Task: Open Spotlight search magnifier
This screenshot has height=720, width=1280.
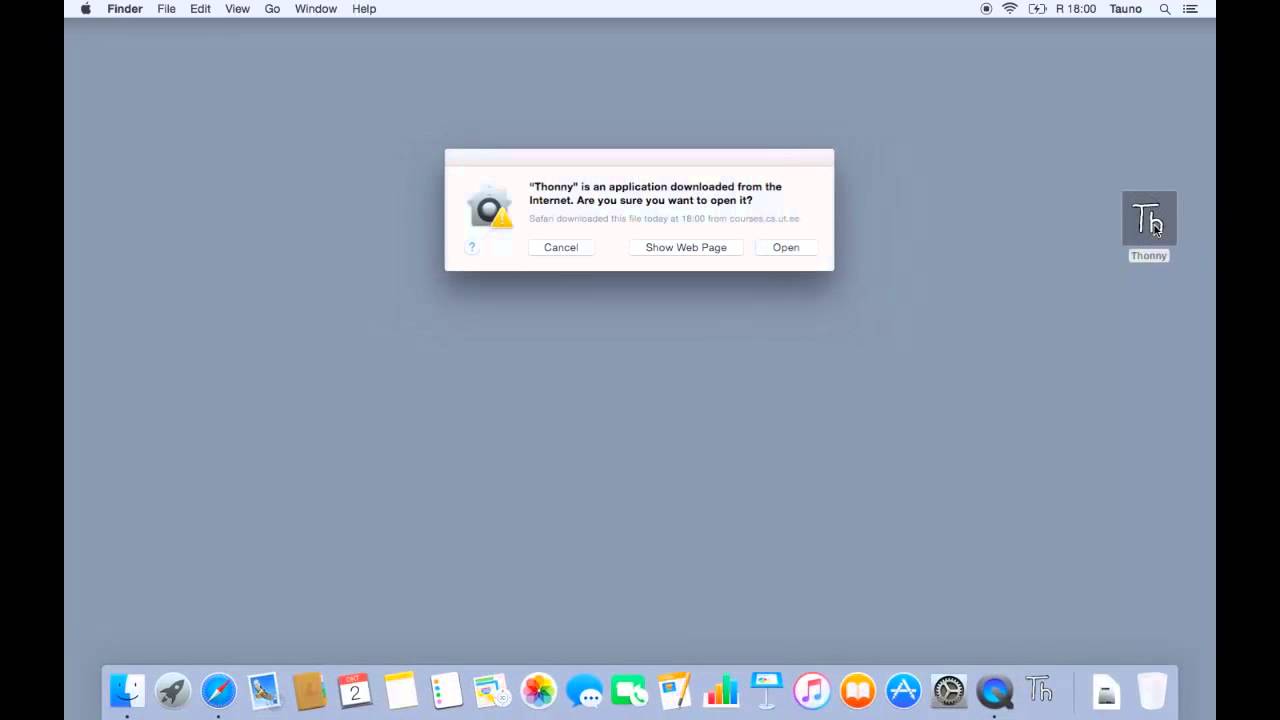Action: pyautogui.click(x=1165, y=9)
